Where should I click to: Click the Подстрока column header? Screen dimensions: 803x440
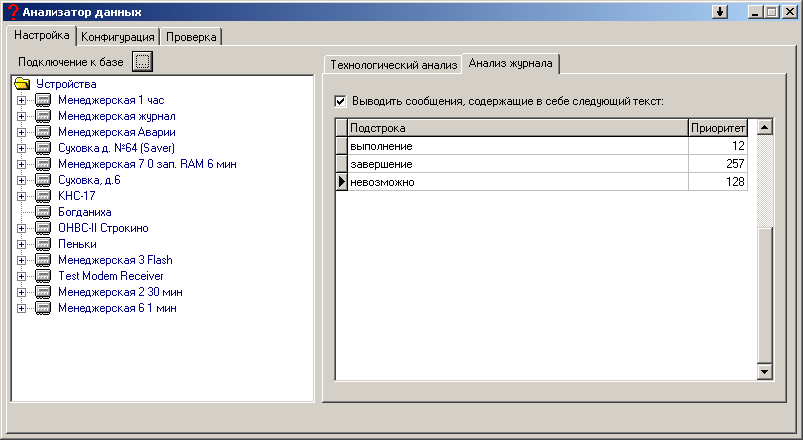tap(518, 128)
